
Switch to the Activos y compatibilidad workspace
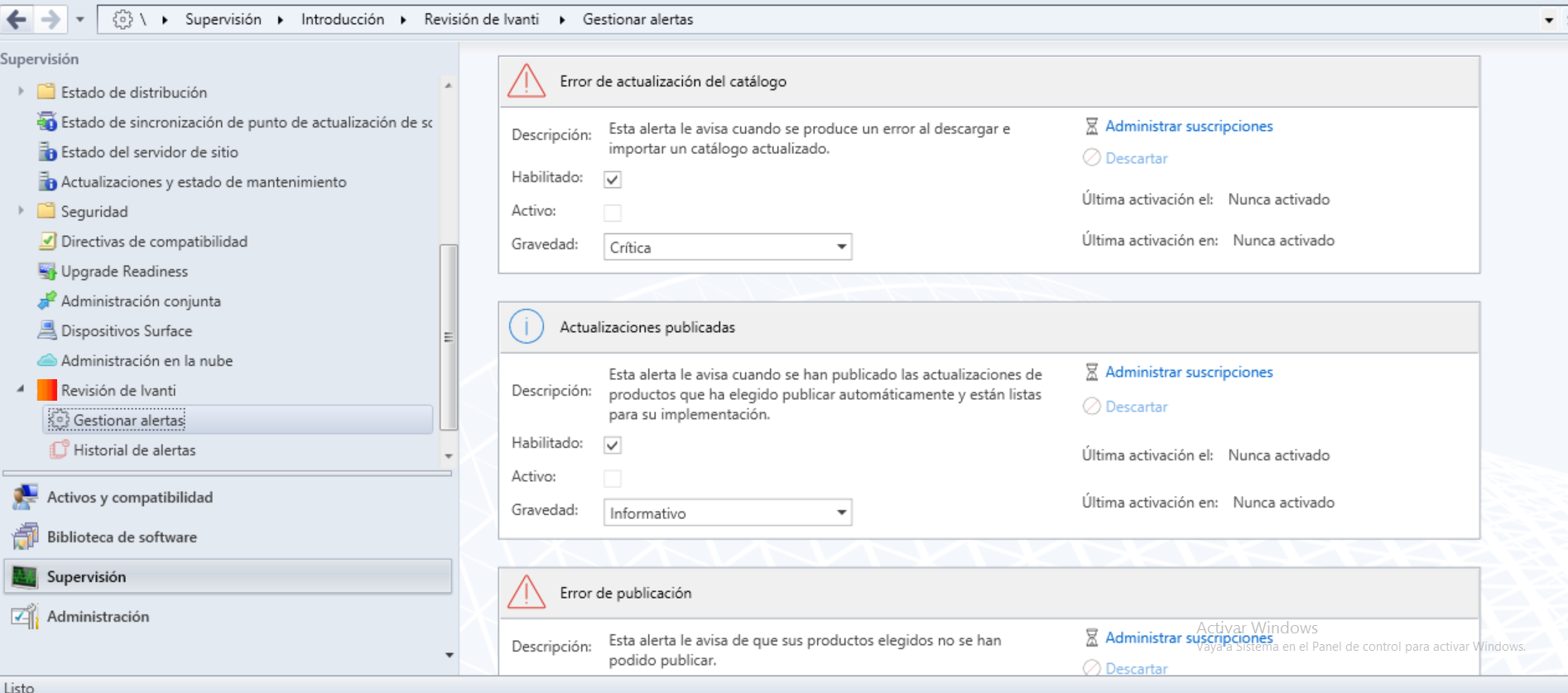click(x=129, y=498)
